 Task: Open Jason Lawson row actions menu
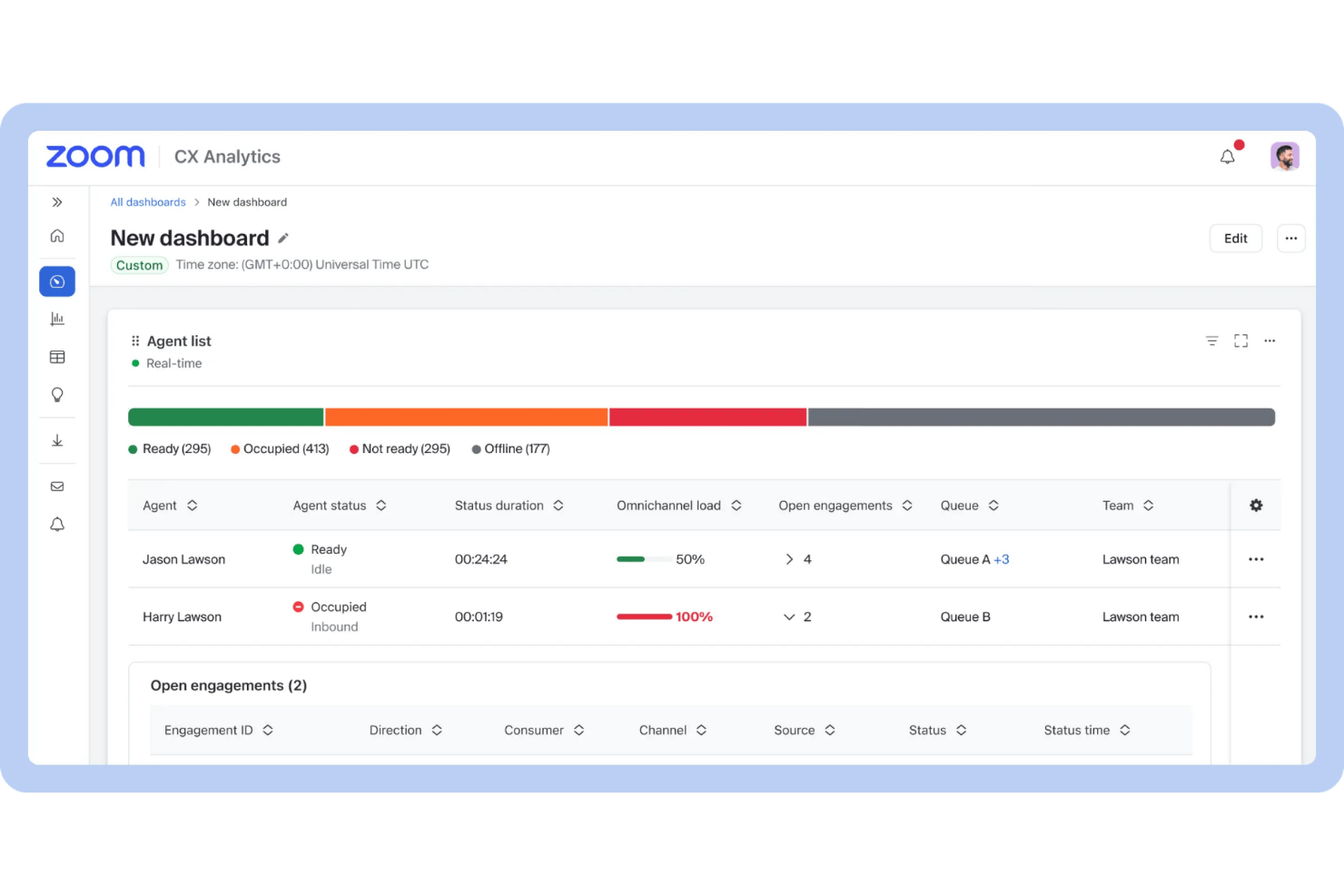1256,559
